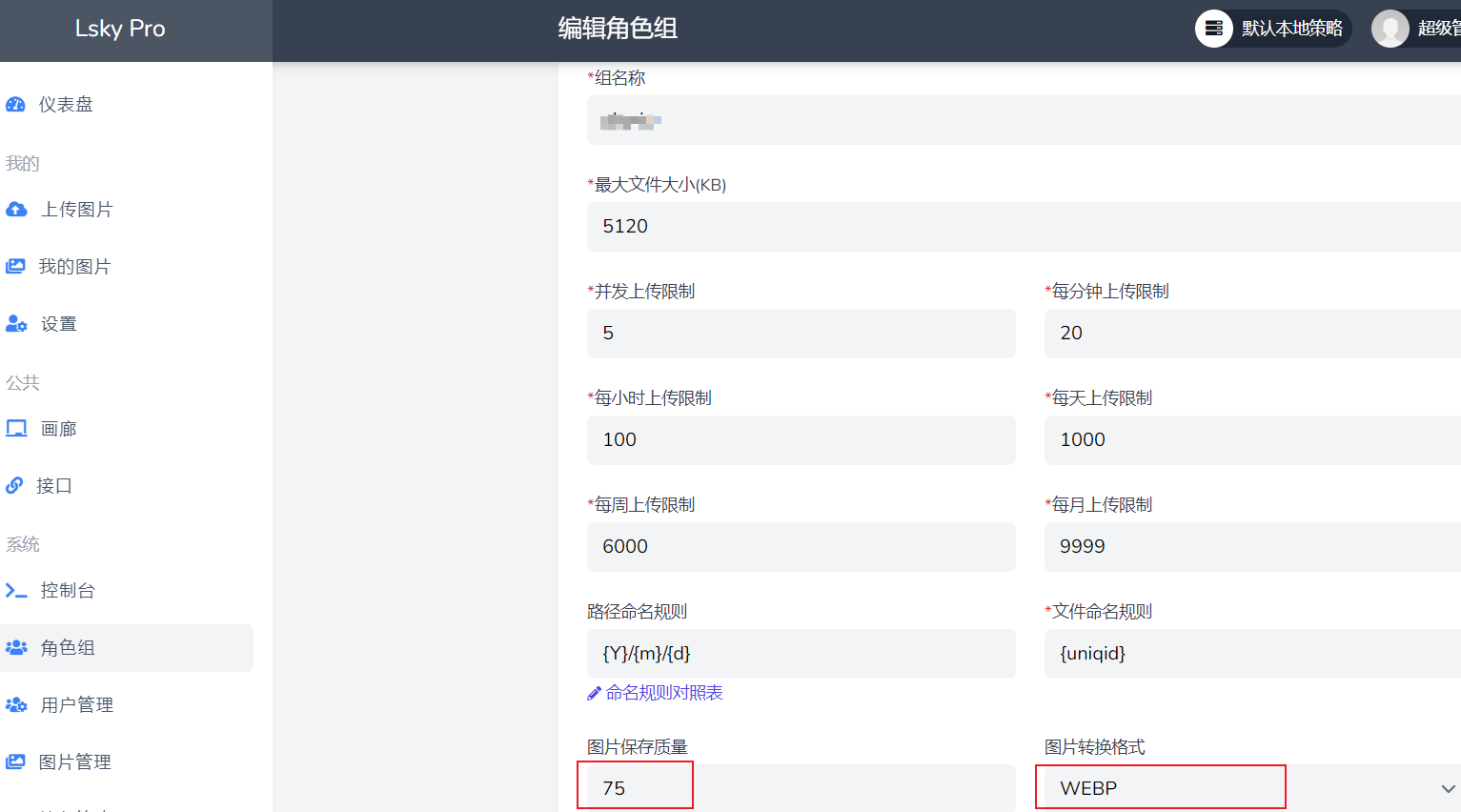The image size is (1461, 812).
Task: Click the 系统 section heading
Action: click(22, 545)
